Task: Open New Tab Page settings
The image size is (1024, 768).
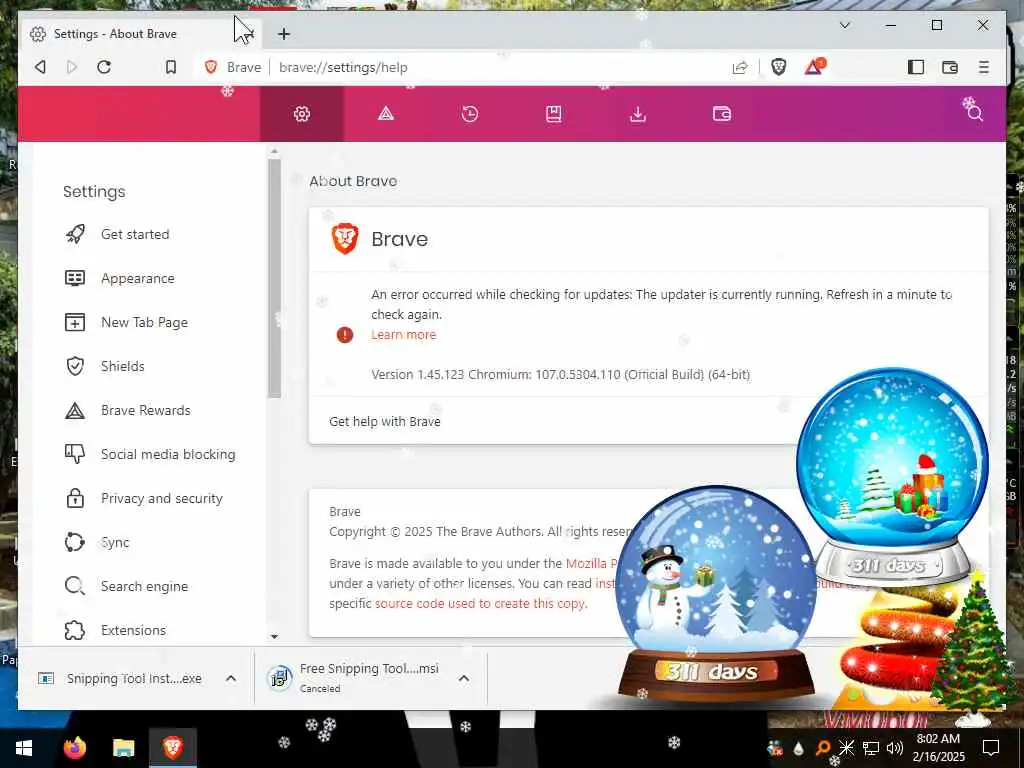Action: click(x=144, y=322)
